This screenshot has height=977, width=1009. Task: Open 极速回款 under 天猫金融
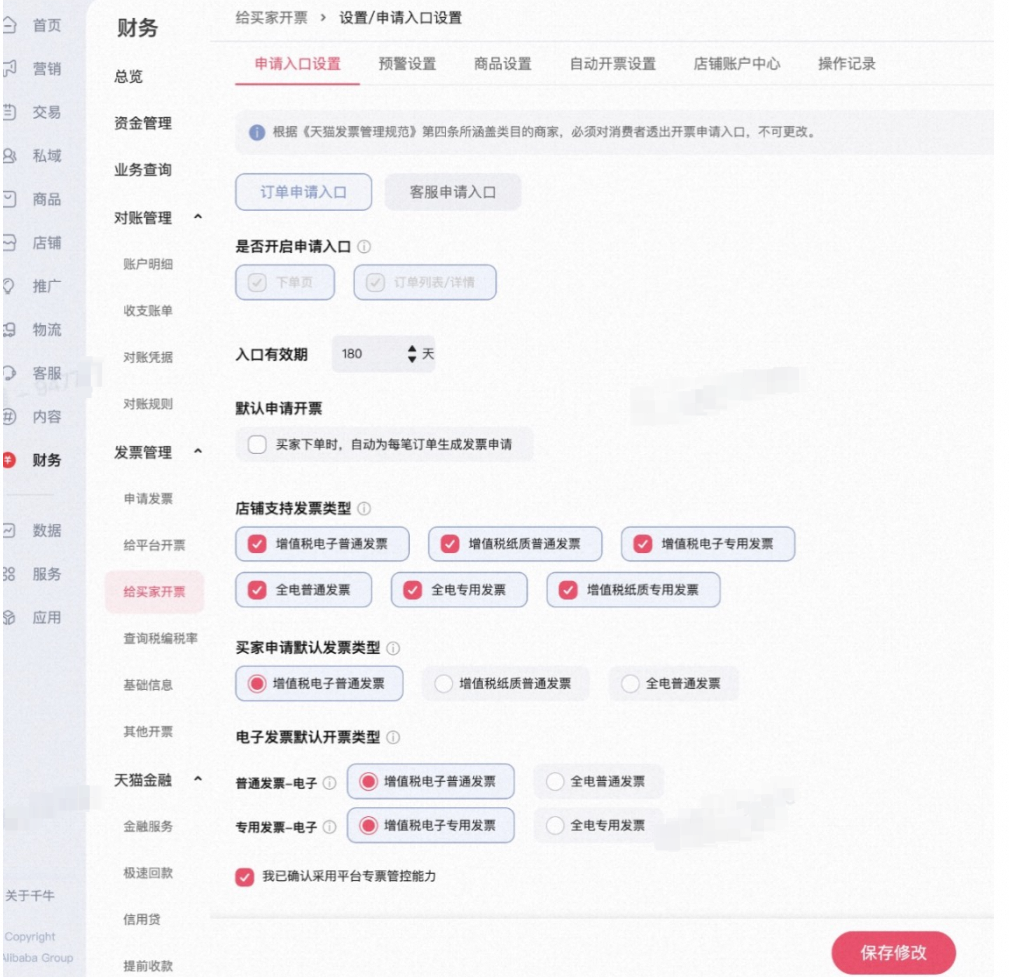pyautogui.click(x=148, y=873)
